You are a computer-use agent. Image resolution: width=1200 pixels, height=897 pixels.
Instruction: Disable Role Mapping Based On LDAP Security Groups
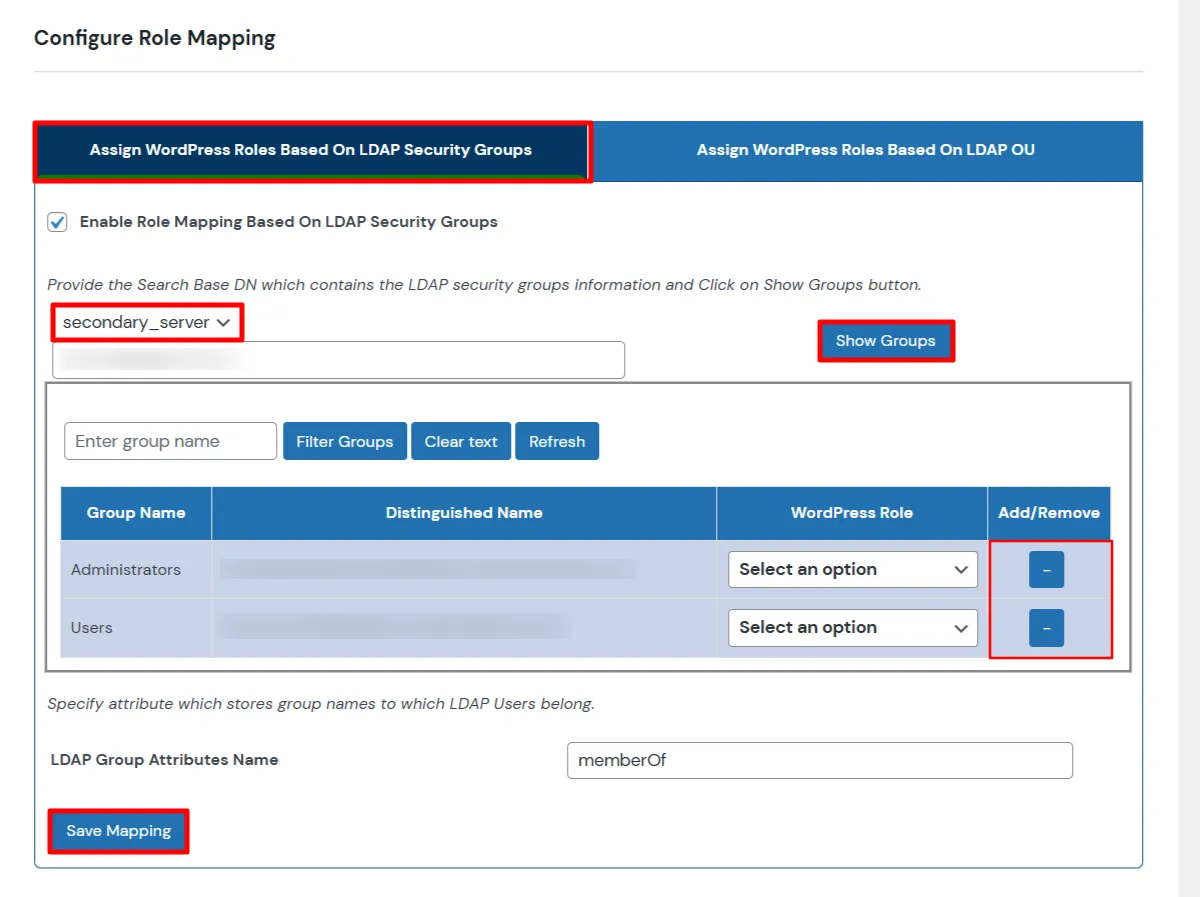tap(57, 222)
